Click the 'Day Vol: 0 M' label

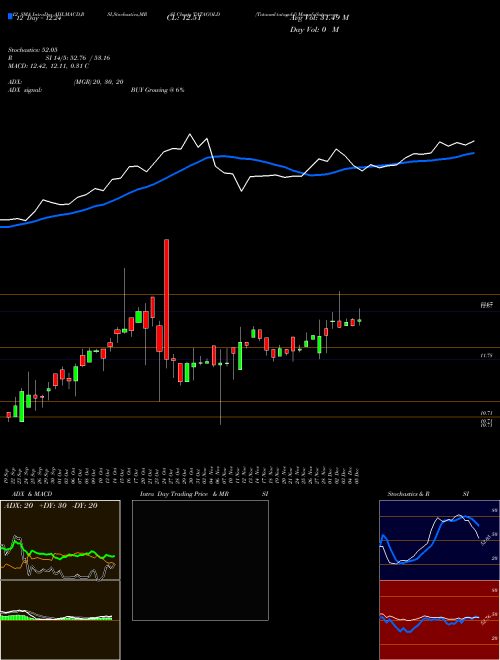coord(314,30)
